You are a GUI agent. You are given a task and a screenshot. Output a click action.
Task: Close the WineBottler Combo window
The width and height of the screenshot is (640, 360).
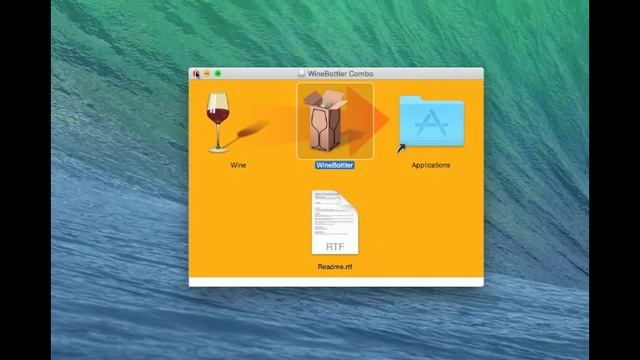click(x=196, y=73)
